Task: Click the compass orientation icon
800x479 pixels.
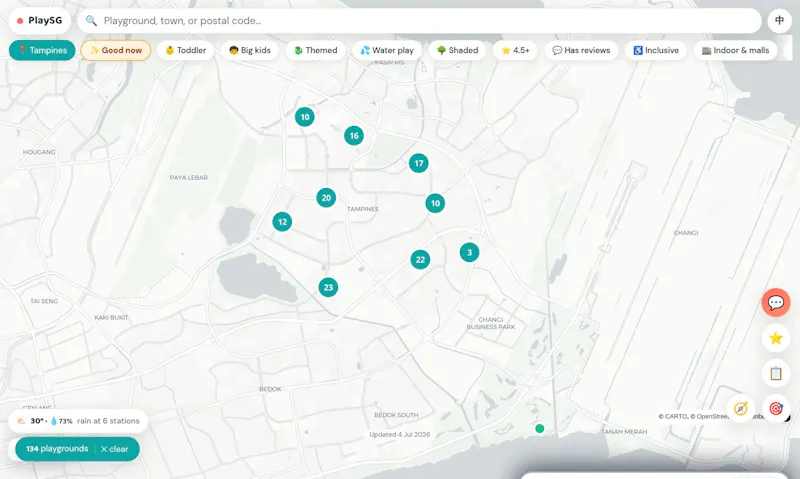Action: pos(740,409)
